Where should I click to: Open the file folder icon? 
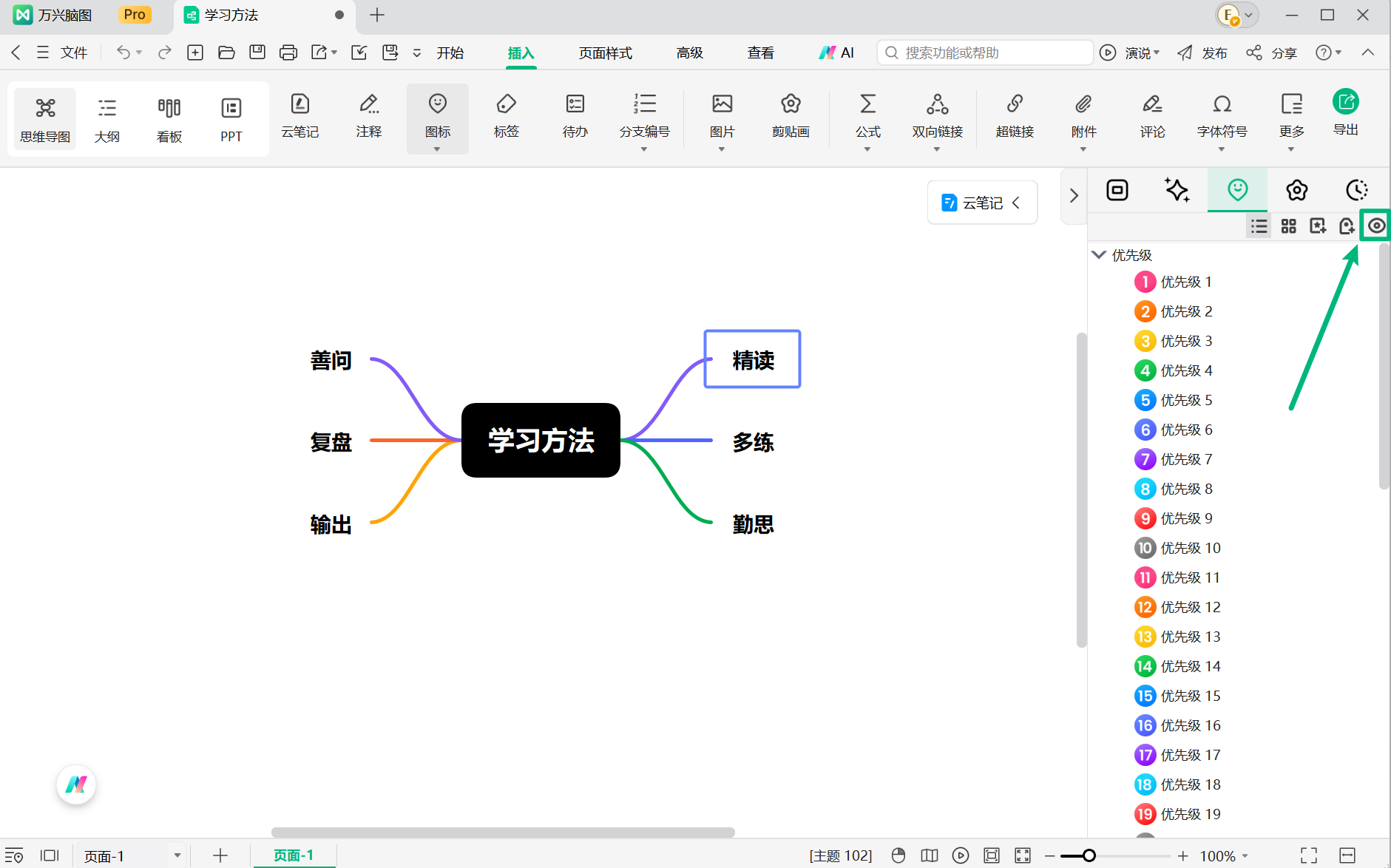pyautogui.click(x=226, y=52)
